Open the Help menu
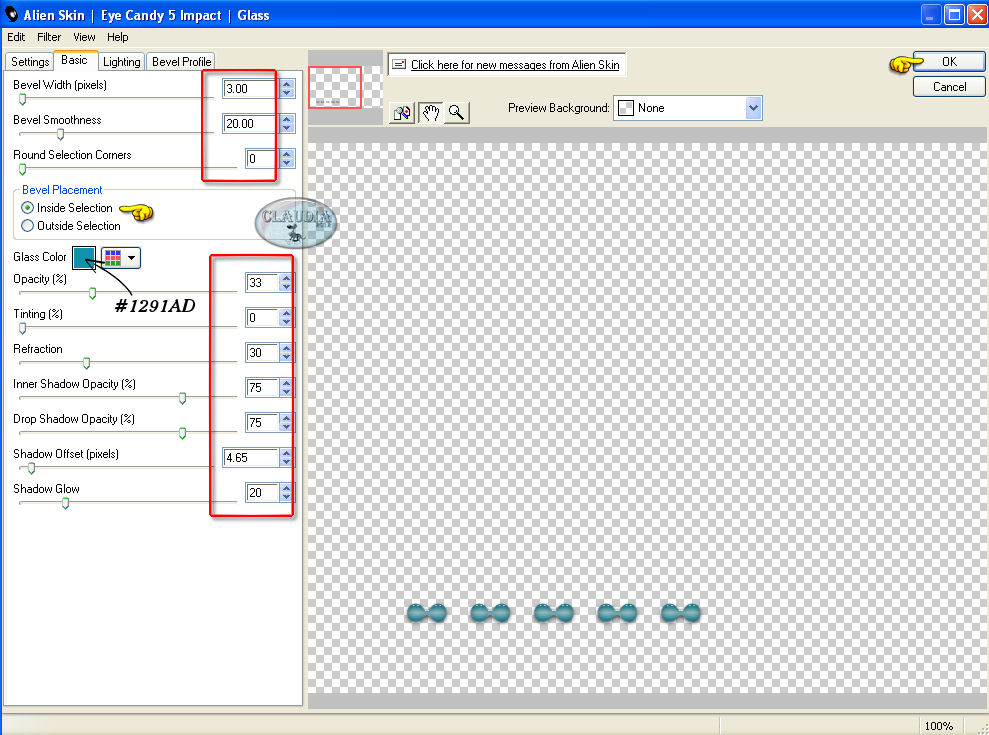989x735 pixels. pyautogui.click(x=117, y=37)
